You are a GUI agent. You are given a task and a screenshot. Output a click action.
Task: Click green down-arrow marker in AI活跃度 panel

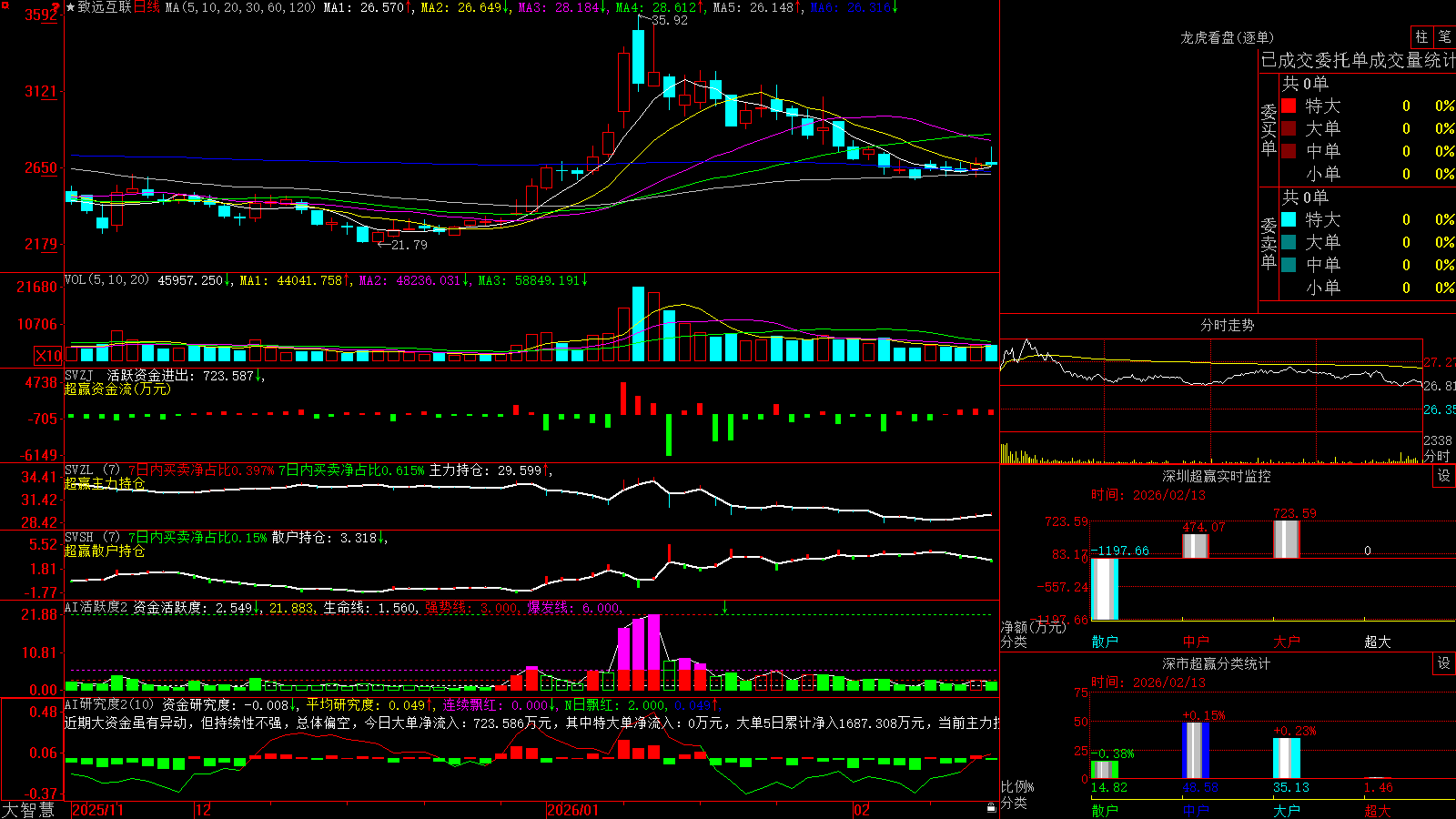coord(724,607)
